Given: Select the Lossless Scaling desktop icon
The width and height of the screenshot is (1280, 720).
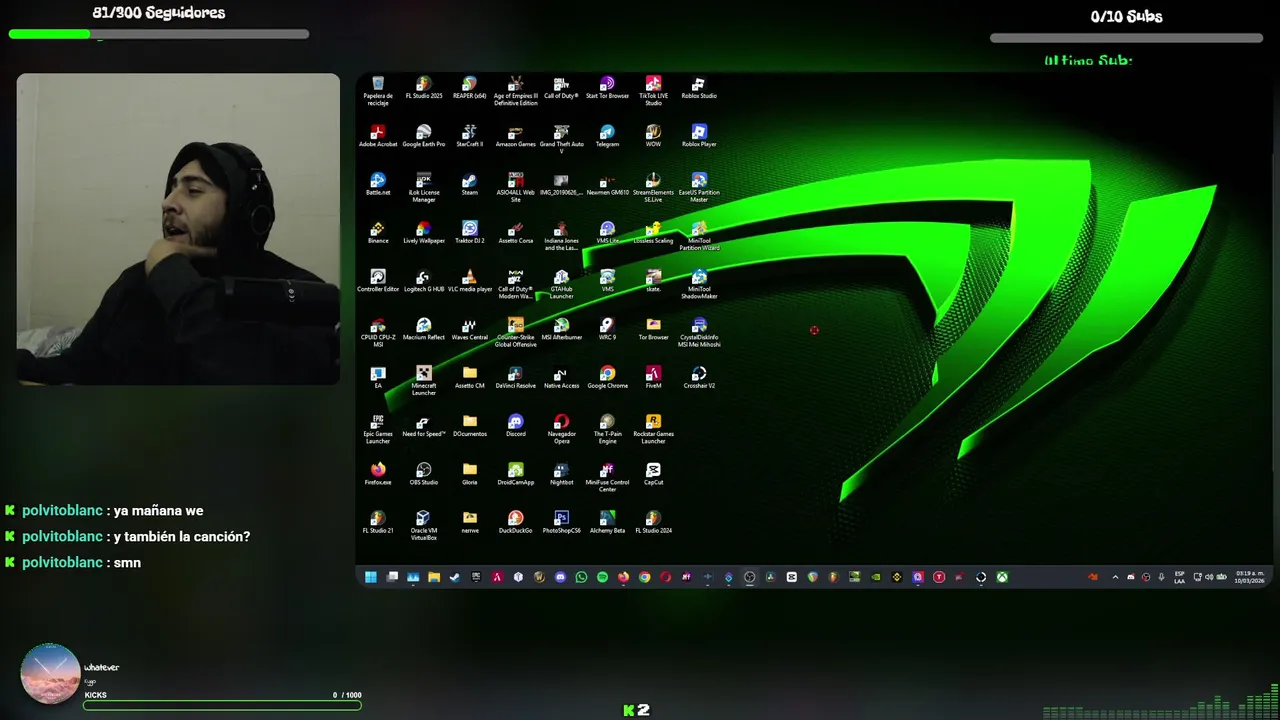Looking at the screenshot, I should [x=653, y=232].
